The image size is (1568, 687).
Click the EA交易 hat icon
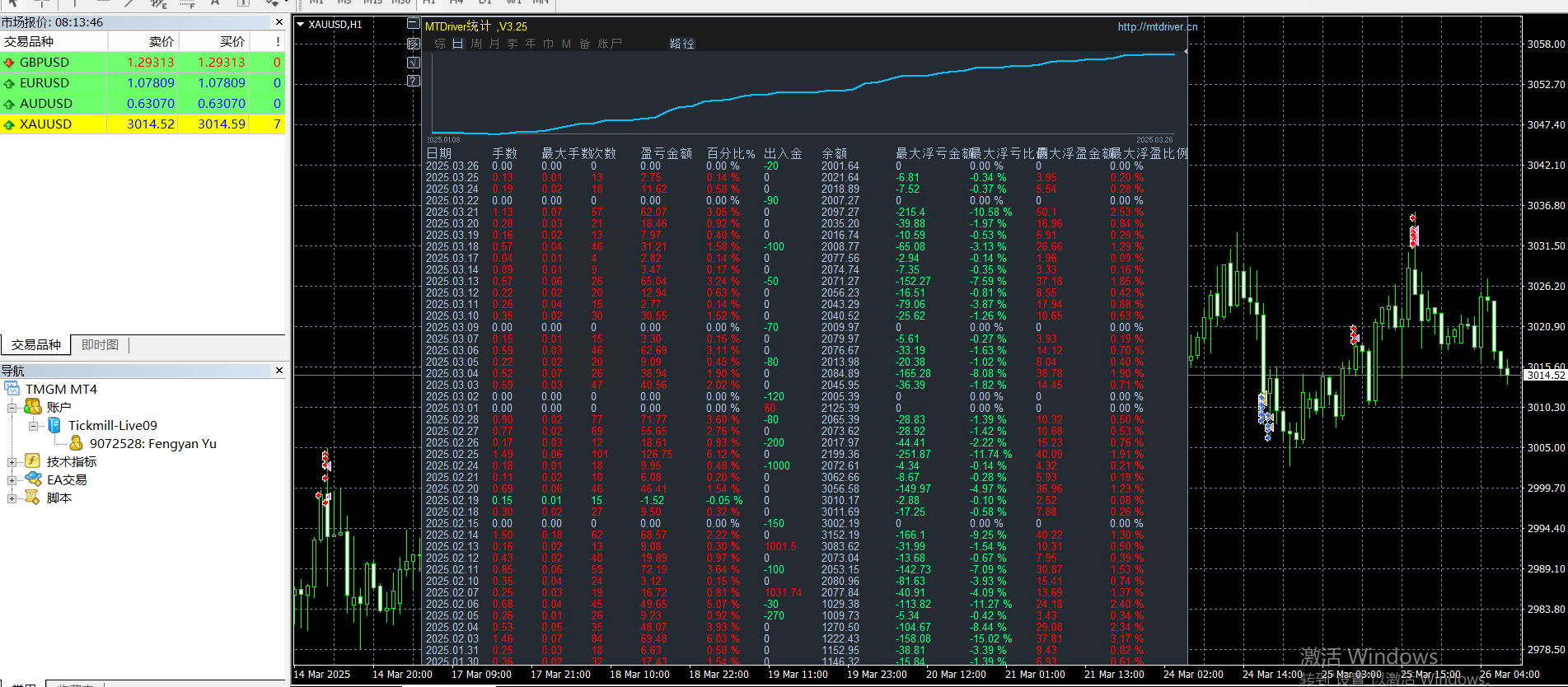coord(33,479)
